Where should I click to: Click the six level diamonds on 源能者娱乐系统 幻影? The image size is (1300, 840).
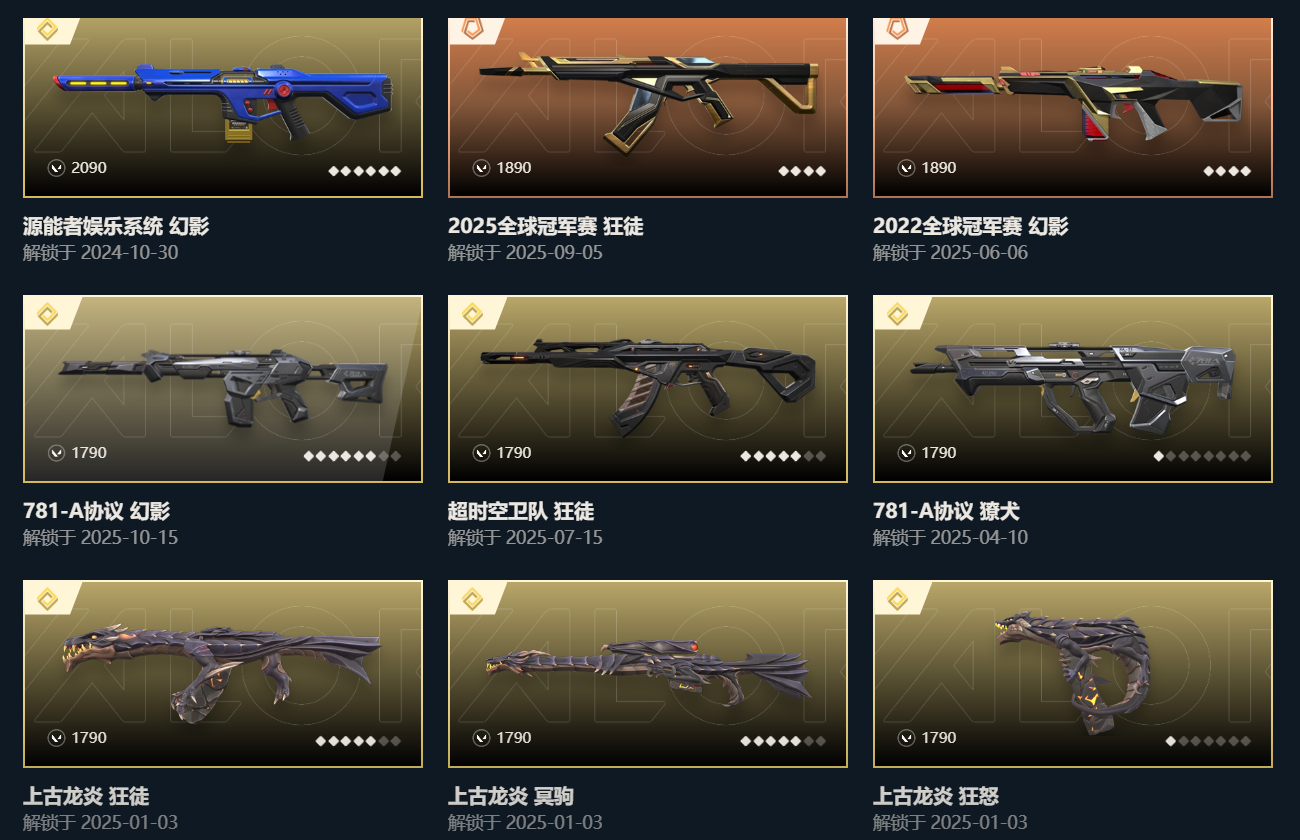tap(365, 171)
